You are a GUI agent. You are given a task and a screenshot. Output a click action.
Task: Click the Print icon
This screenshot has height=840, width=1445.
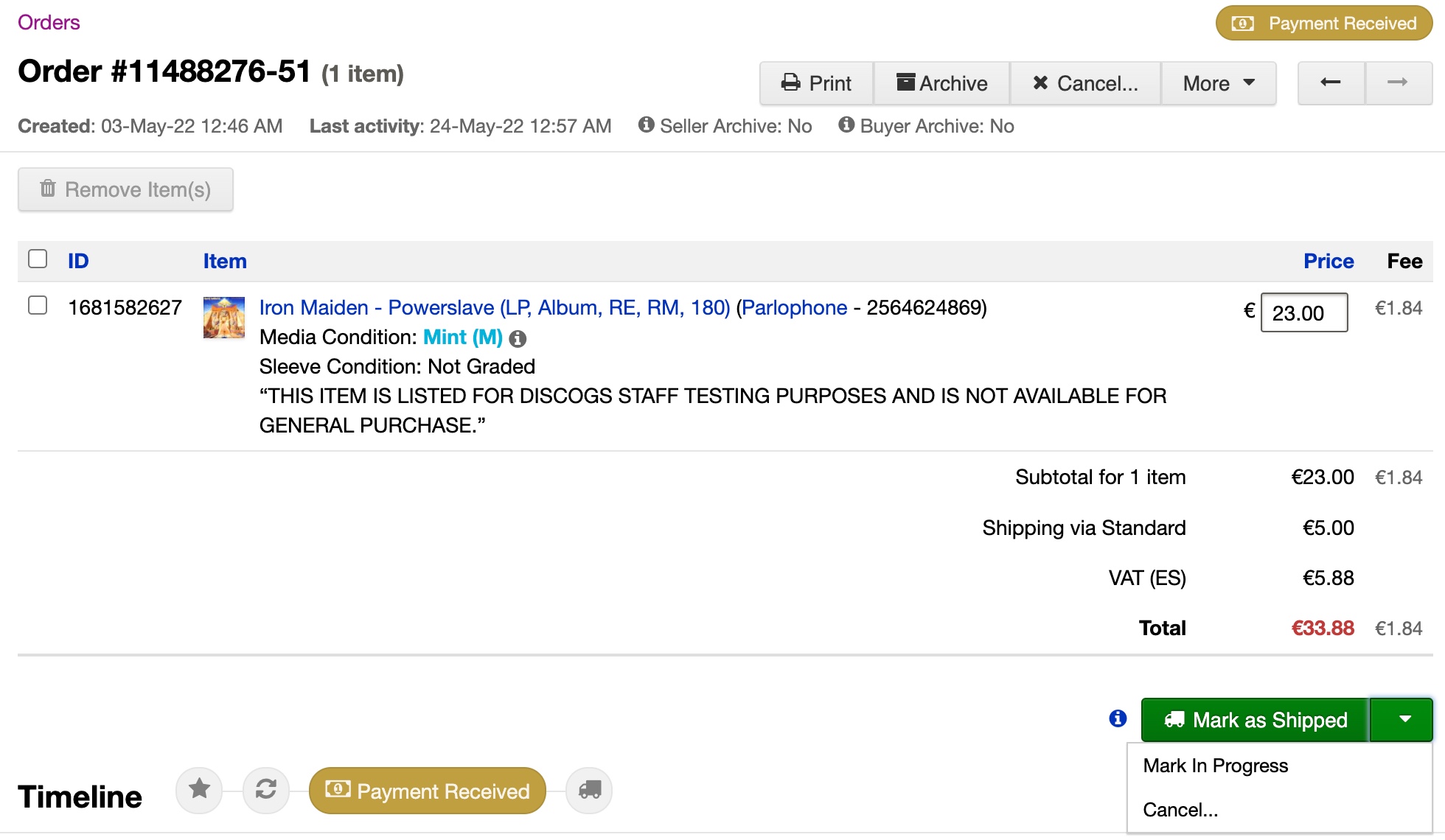(790, 83)
